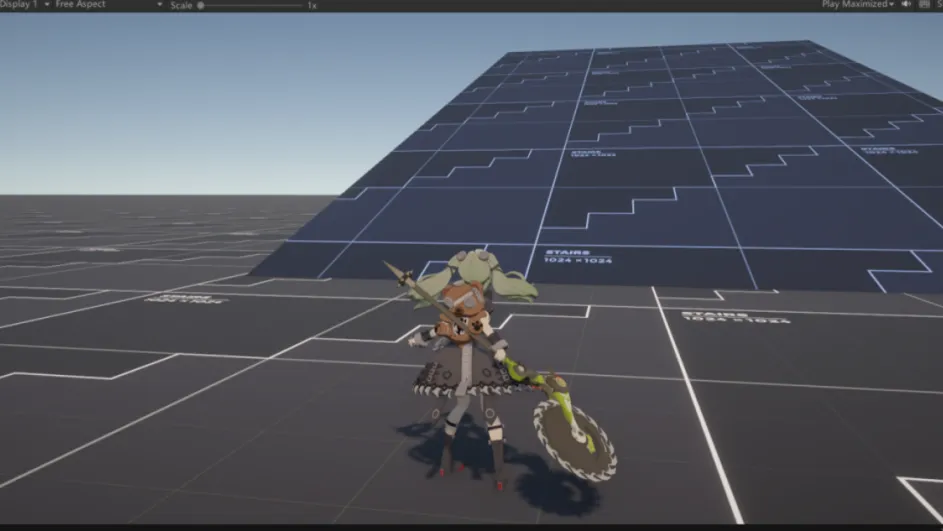Screen dimensions: 943x531
Task: Toggle the shortcuts keyboard icon
Action: 924,4
